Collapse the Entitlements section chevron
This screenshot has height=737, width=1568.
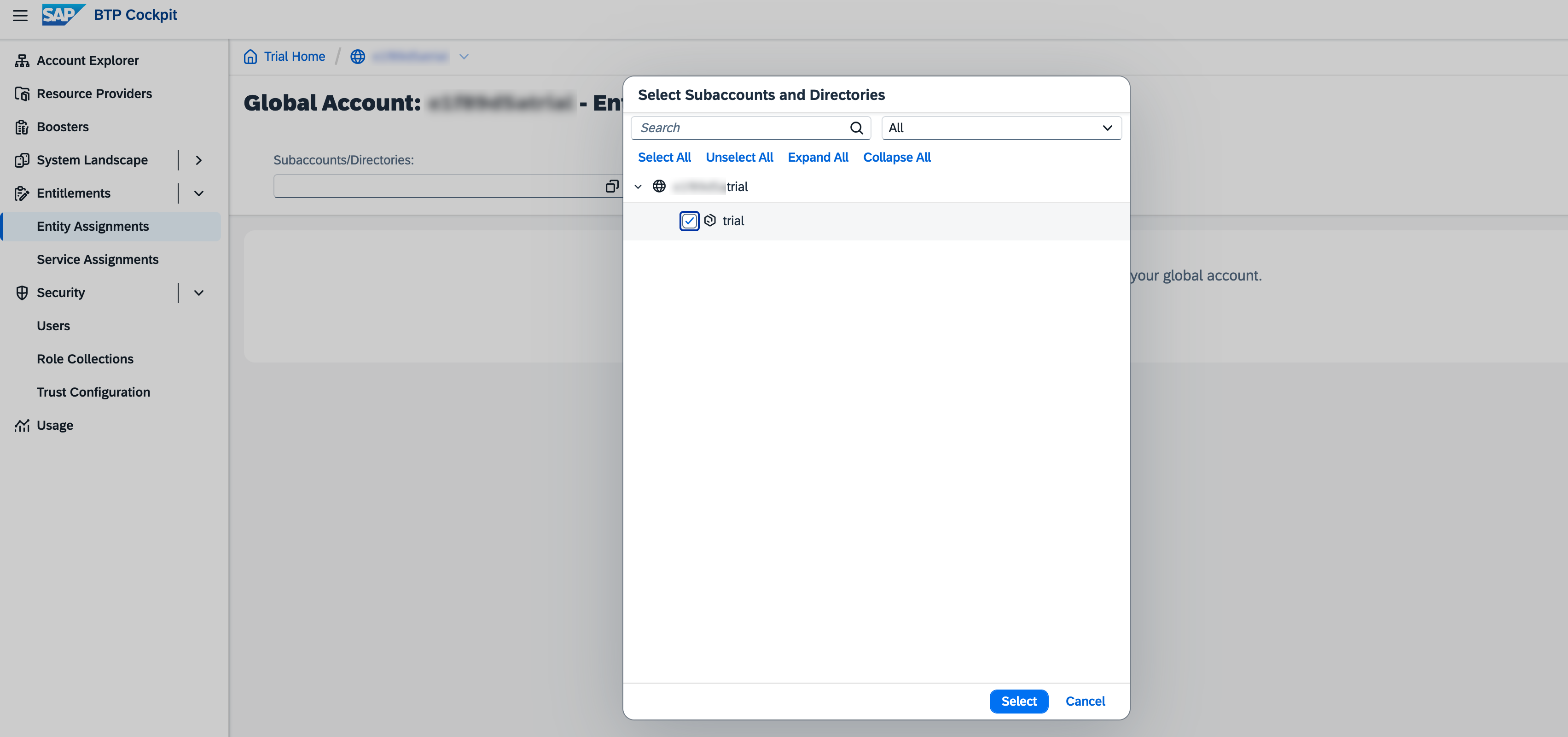[198, 193]
